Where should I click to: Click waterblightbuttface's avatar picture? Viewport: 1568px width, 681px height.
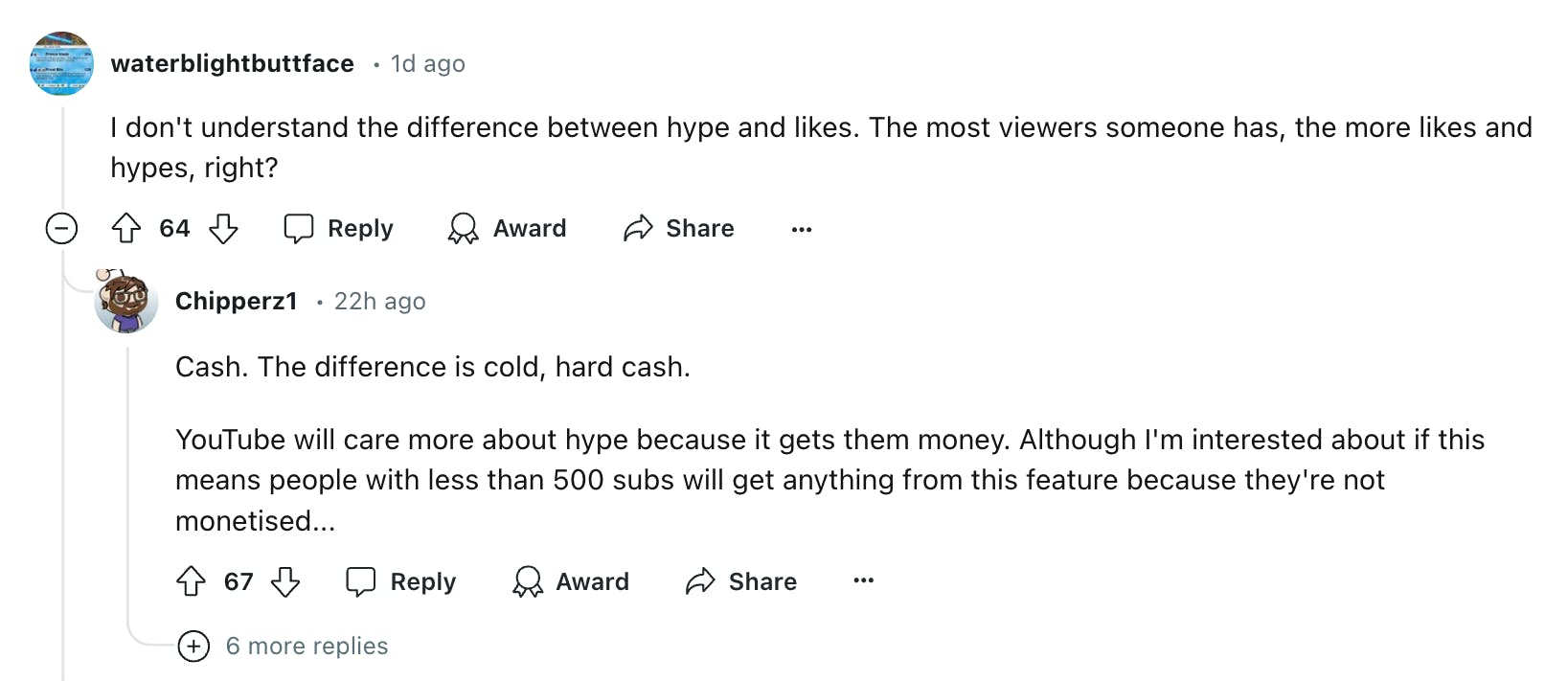tap(61, 63)
